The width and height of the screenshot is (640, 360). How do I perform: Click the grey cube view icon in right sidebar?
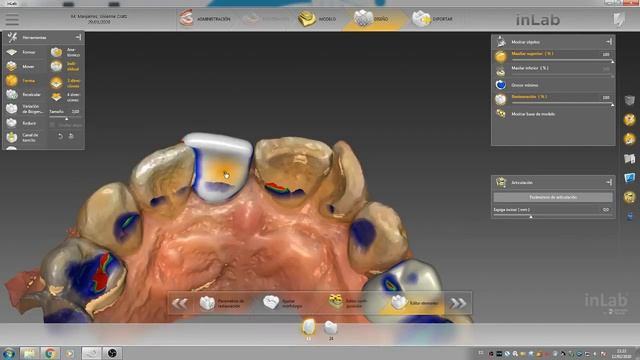click(629, 100)
